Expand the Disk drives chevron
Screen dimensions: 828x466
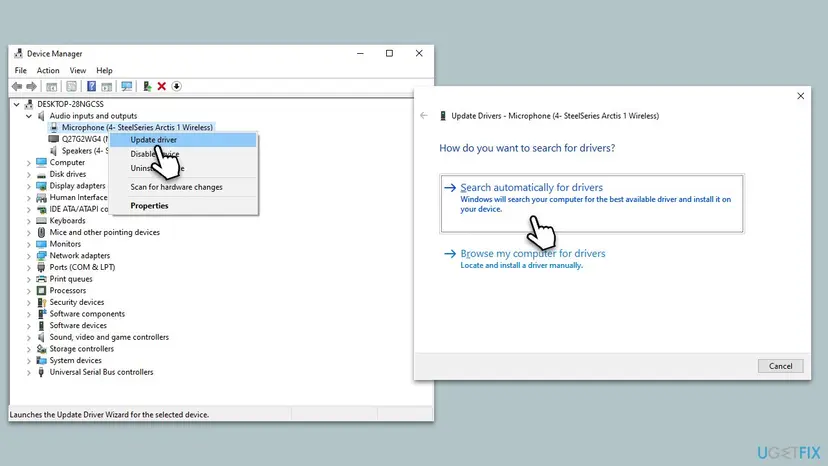point(29,174)
